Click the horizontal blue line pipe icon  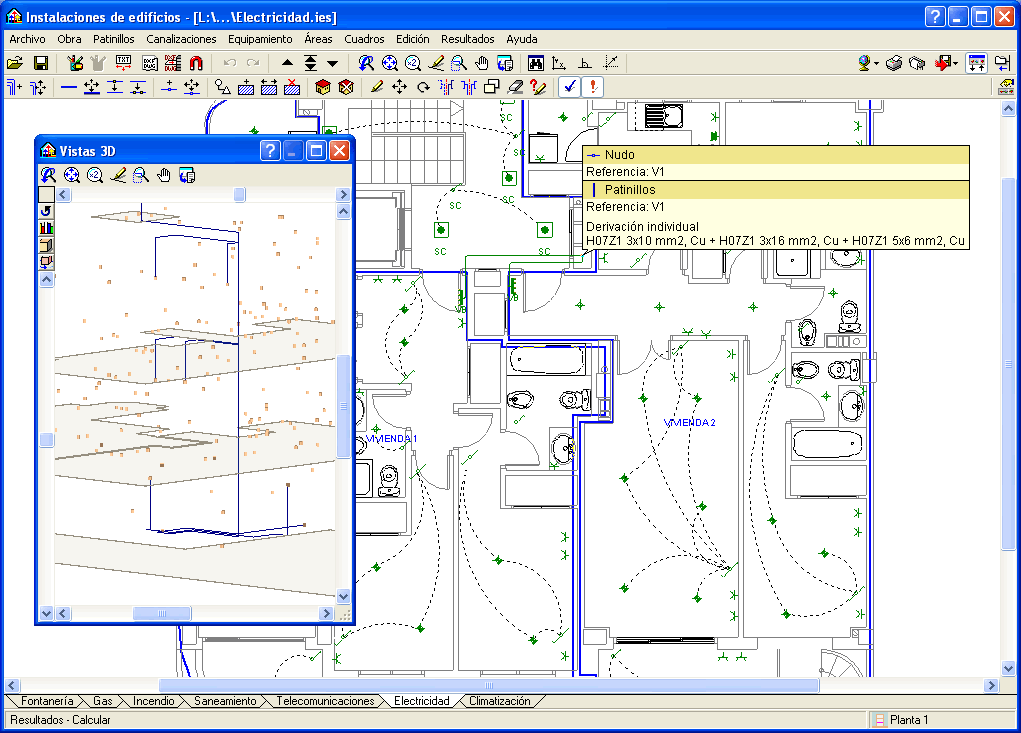[68, 87]
